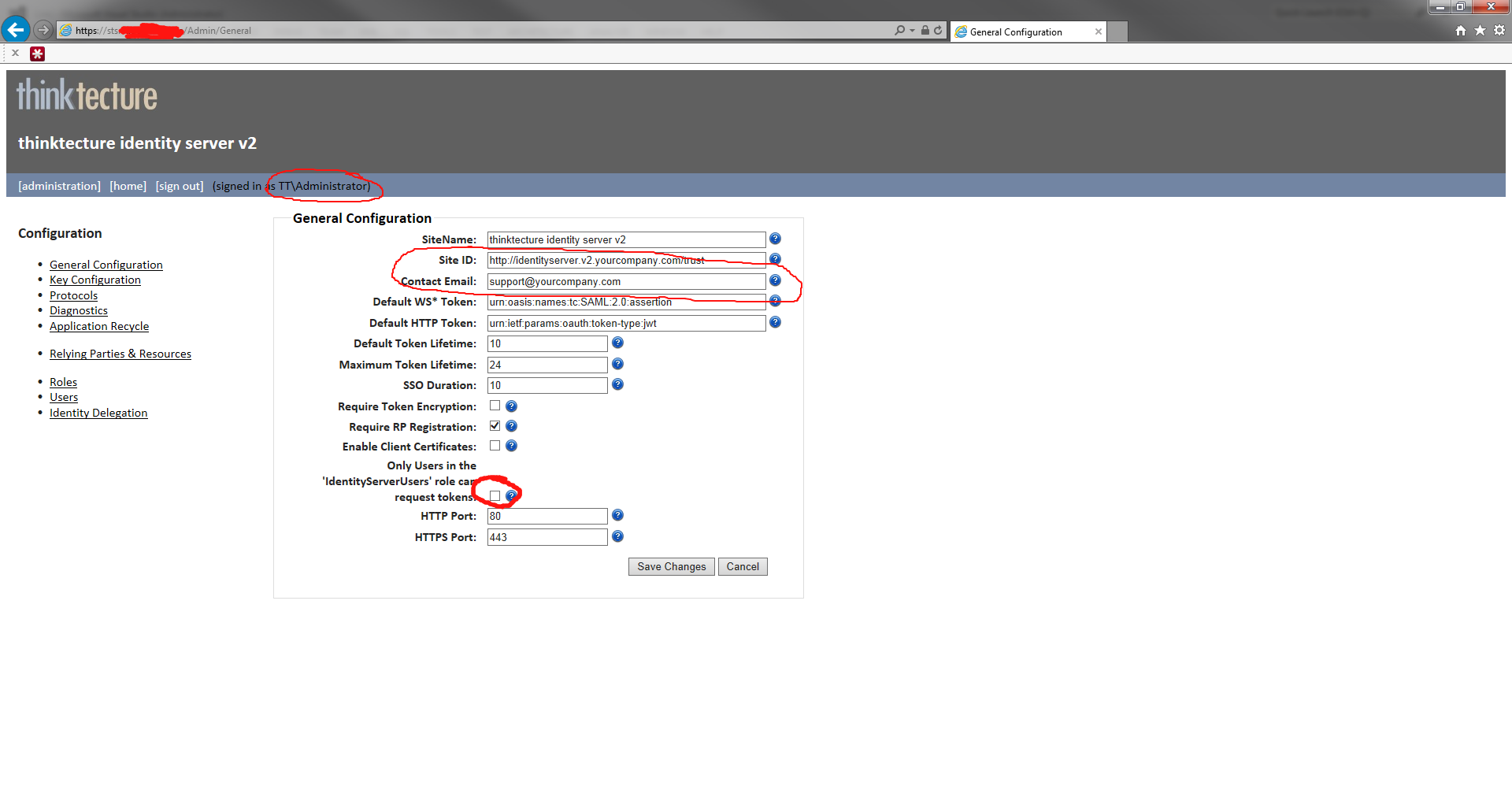
Task: Click the browser back arrow button
Action: (16, 30)
